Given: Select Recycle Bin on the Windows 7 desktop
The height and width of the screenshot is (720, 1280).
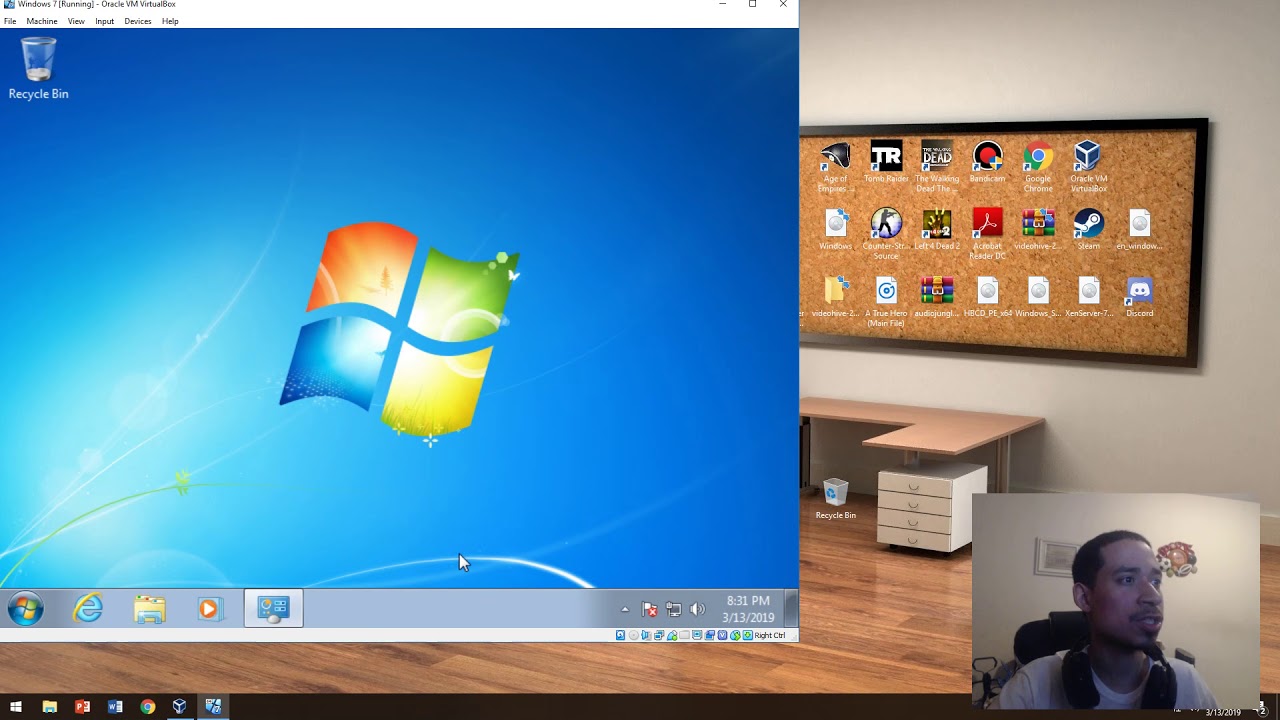Looking at the screenshot, I should click(x=38, y=68).
